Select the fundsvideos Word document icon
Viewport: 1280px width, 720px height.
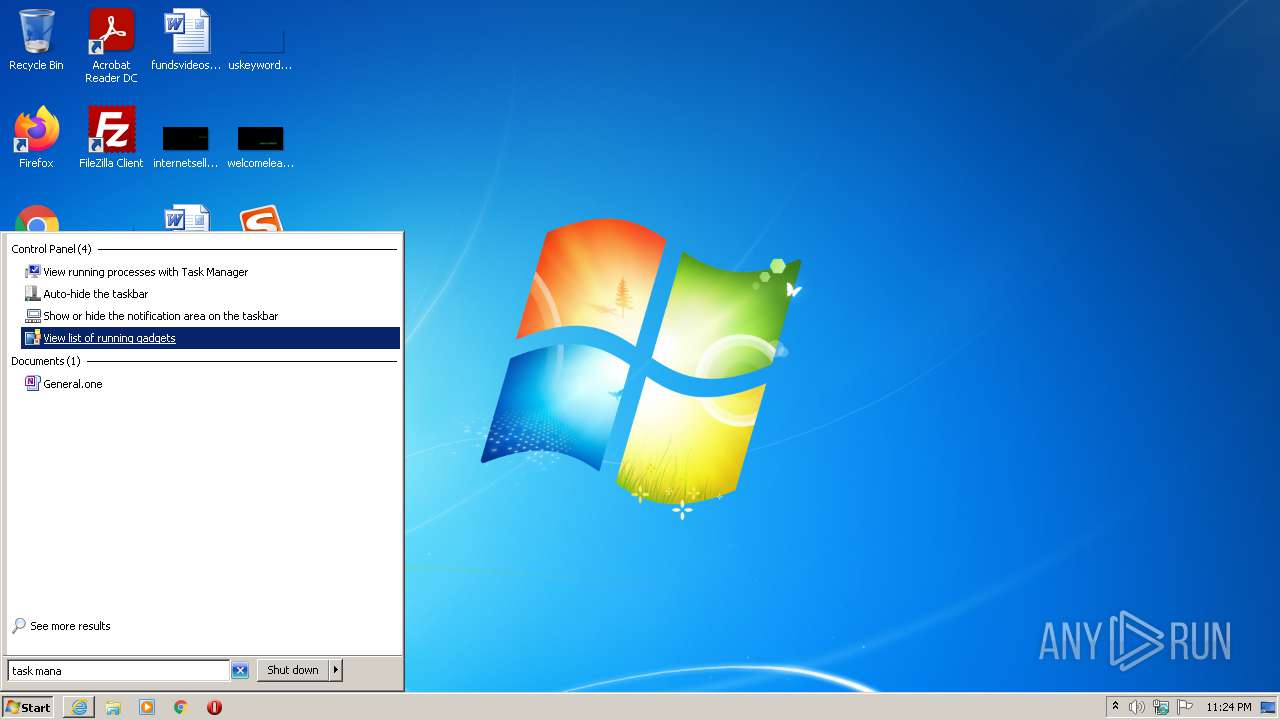pos(186,40)
